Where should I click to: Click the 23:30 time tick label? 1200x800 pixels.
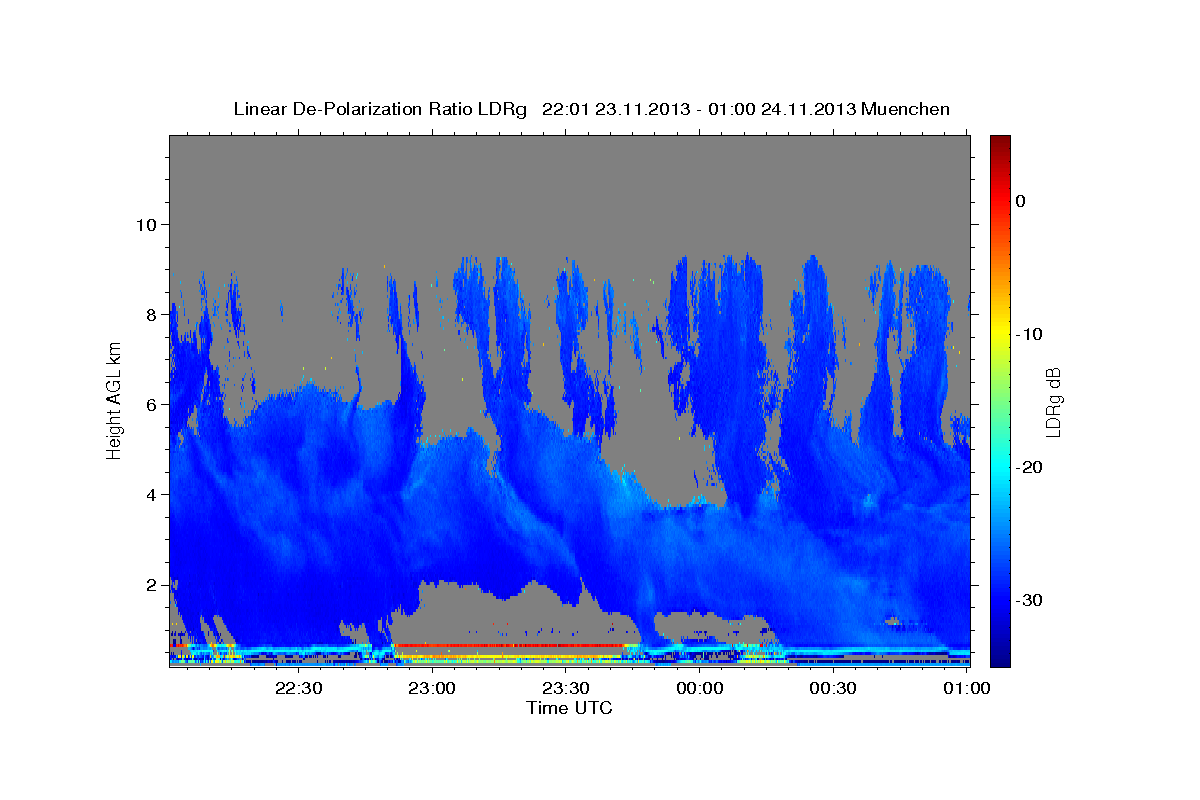(x=566, y=689)
